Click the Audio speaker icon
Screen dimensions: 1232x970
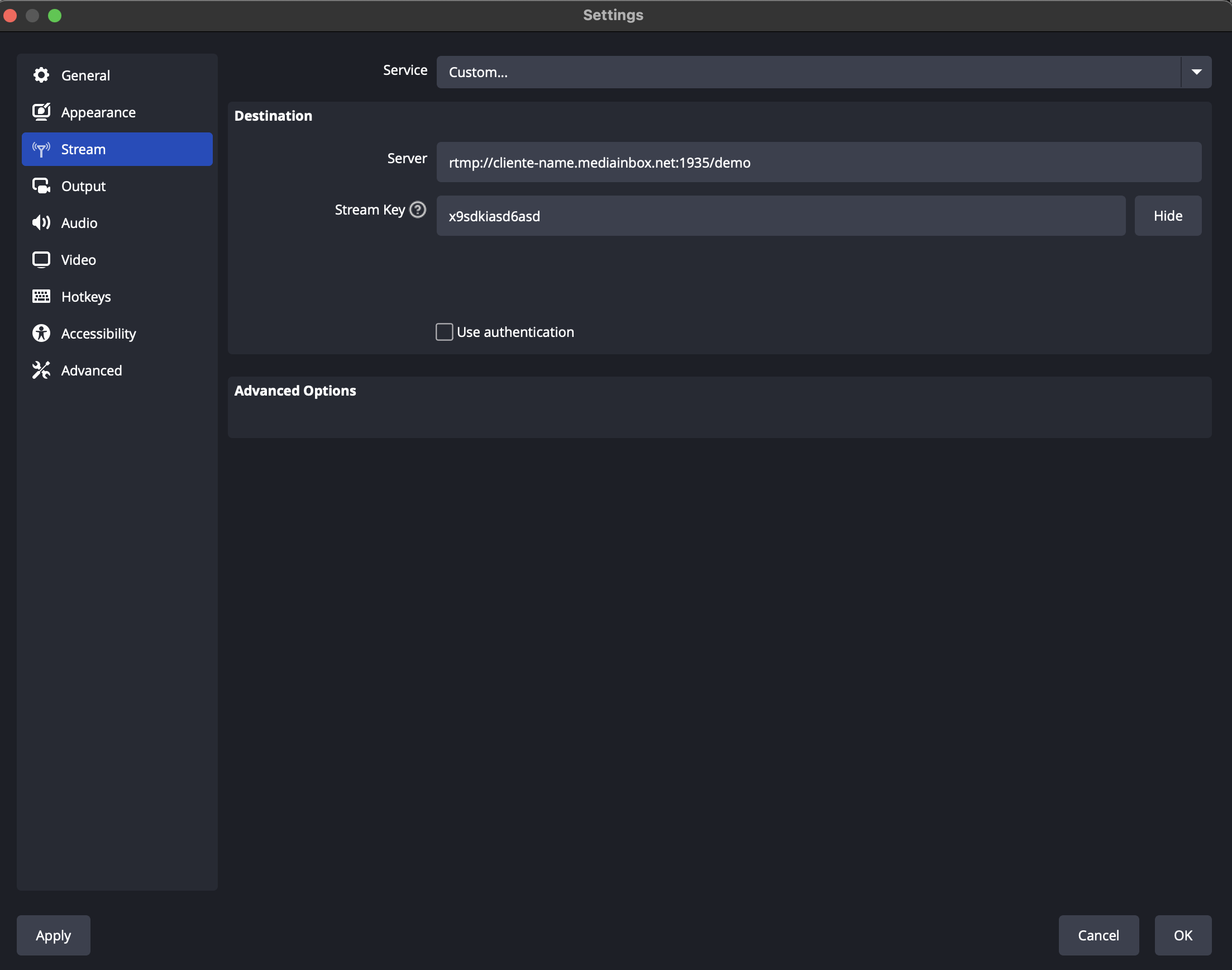tap(41, 222)
